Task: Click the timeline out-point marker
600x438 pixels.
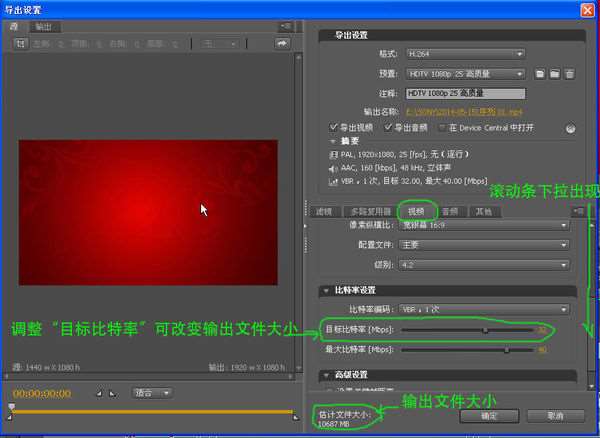Action: point(295,417)
